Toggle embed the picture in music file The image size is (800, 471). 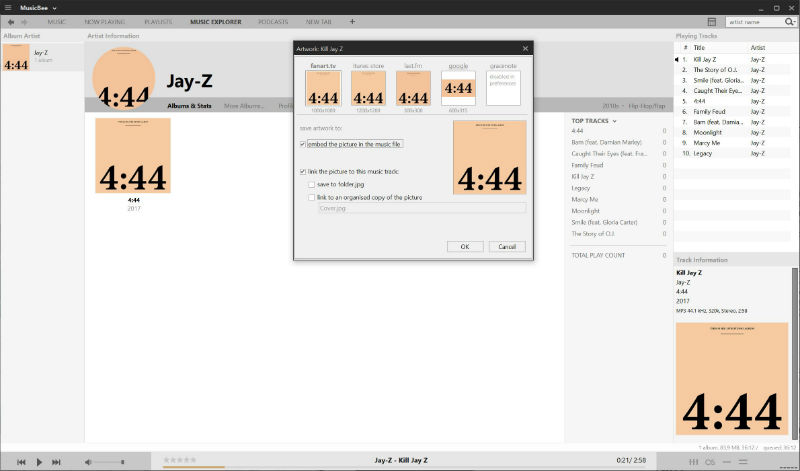(303, 144)
